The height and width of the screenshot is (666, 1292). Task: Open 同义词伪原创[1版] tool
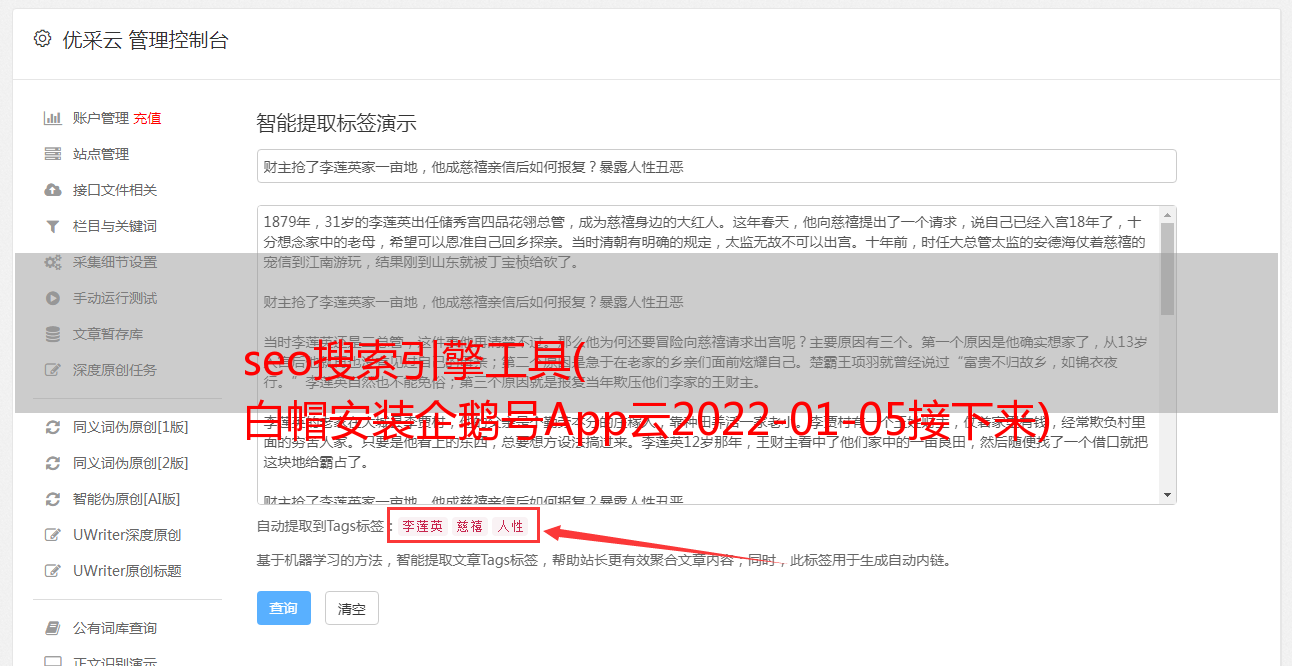pyautogui.click(x=131, y=427)
